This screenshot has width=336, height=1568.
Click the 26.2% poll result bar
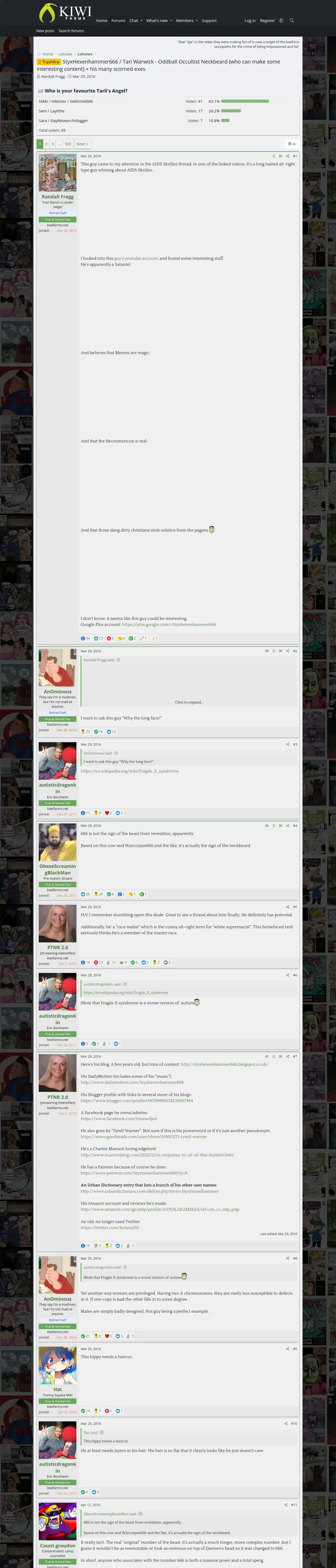tap(231, 111)
